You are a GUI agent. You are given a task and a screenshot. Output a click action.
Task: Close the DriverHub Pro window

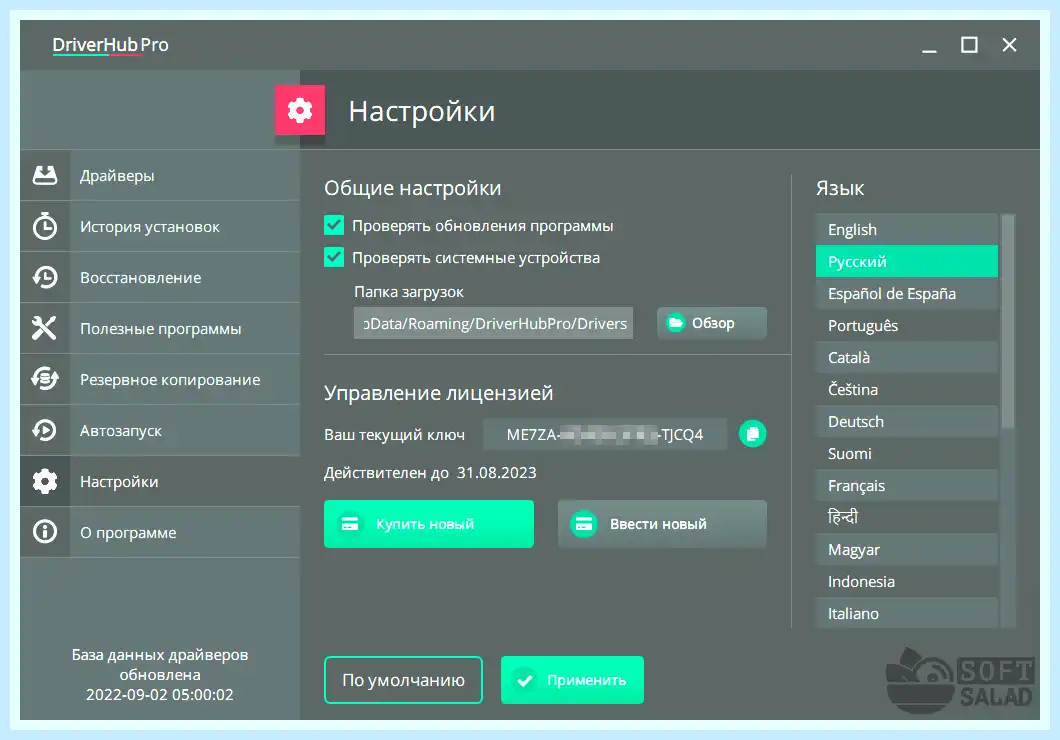click(1009, 45)
